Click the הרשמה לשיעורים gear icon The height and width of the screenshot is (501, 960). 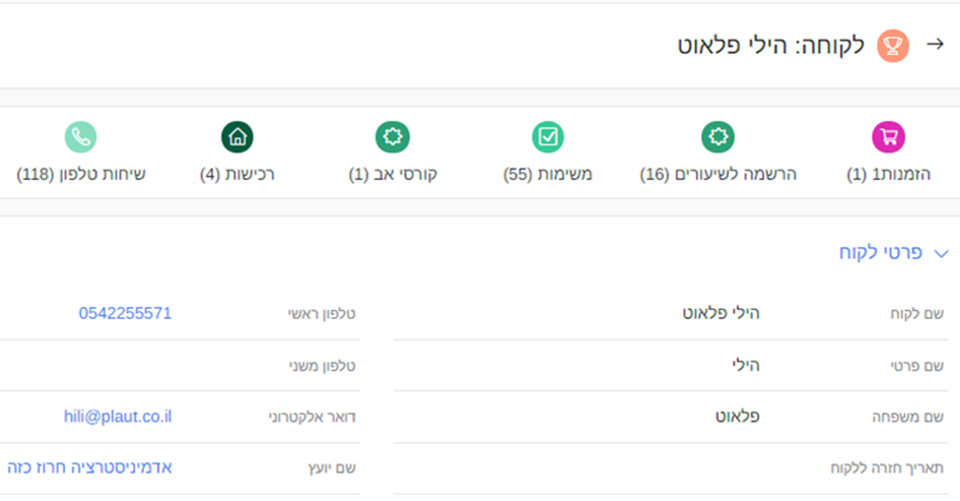[716, 136]
